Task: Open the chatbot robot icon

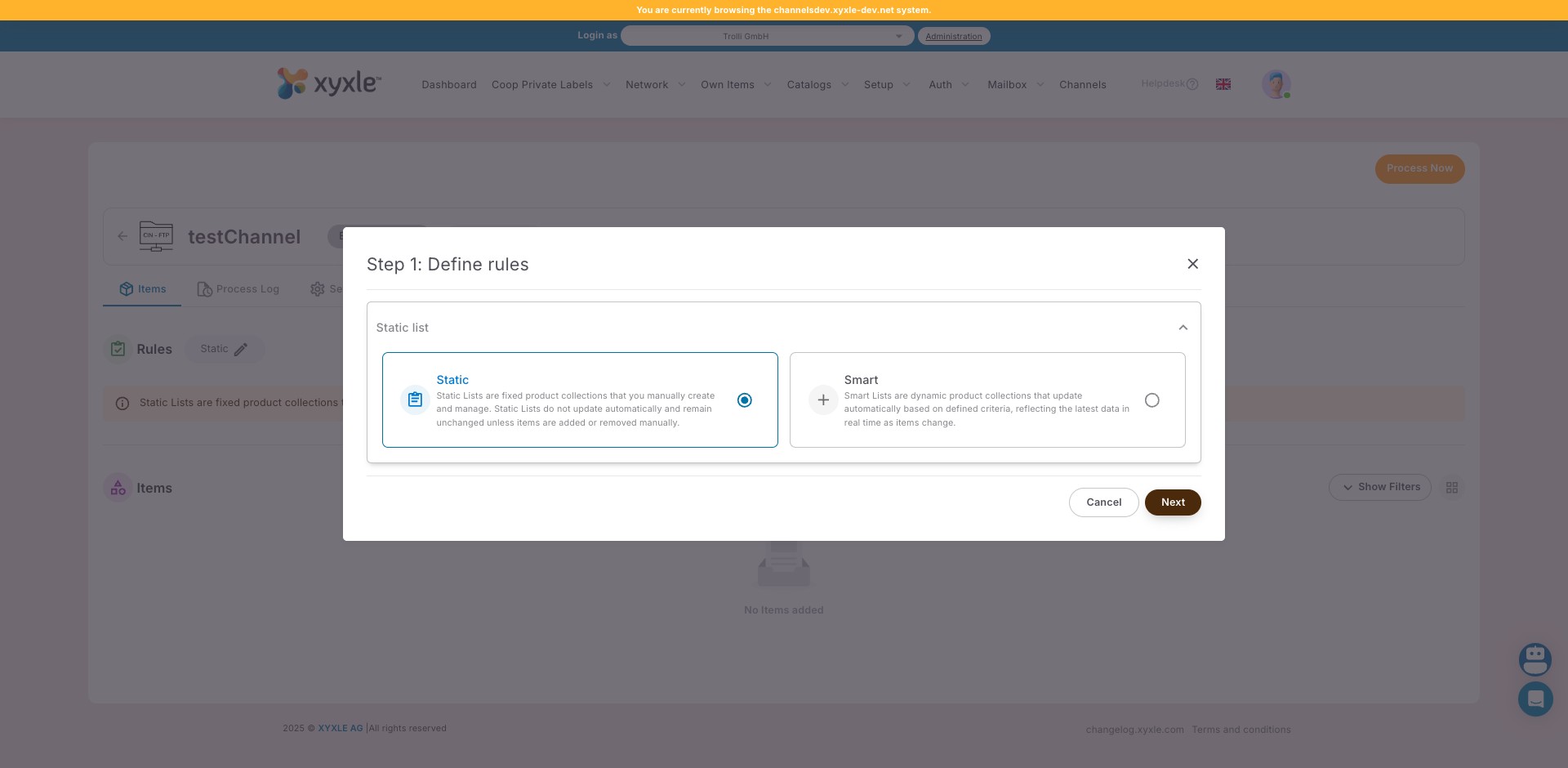Action: click(x=1535, y=659)
